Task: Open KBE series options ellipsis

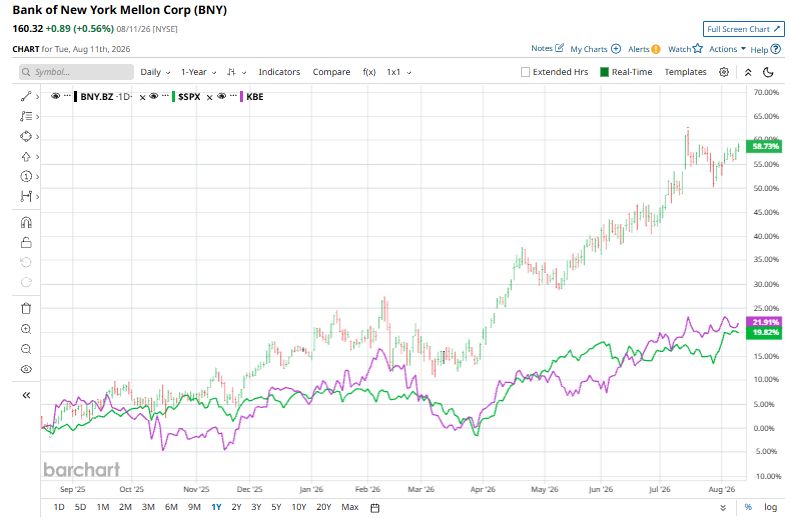Action: click(x=233, y=95)
